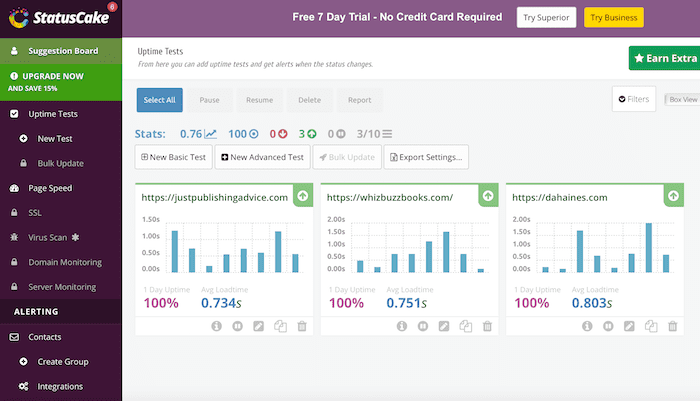
Task: Click the paused tests count in Stats
Action: pos(342,134)
